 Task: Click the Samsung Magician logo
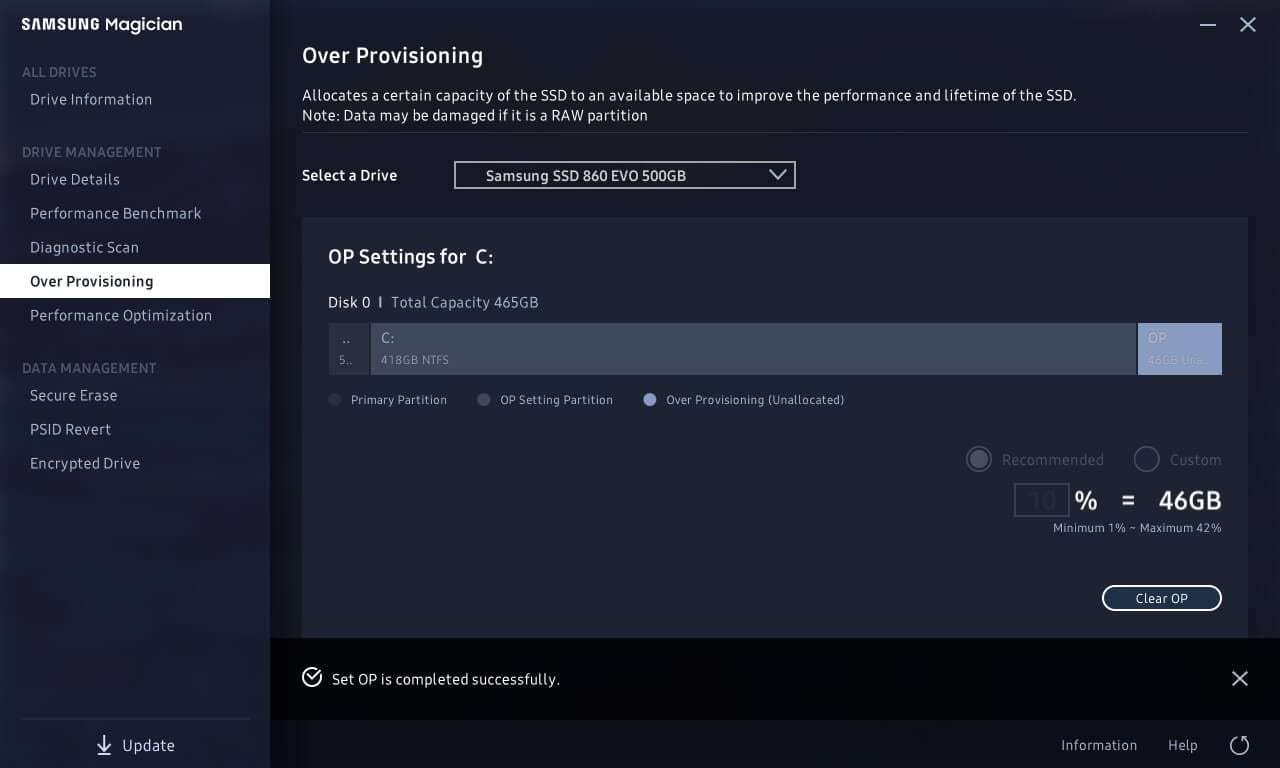point(101,24)
